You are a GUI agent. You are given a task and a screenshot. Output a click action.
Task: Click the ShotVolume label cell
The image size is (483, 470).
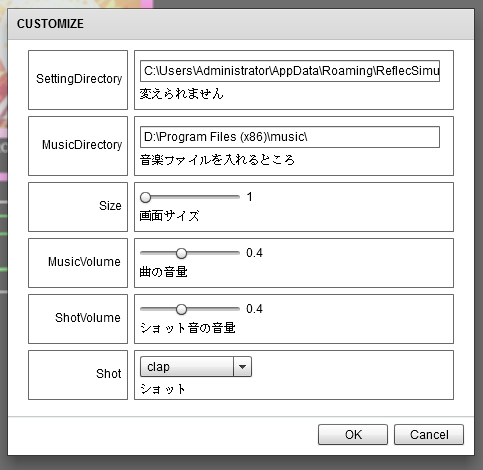[x=78, y=319]
